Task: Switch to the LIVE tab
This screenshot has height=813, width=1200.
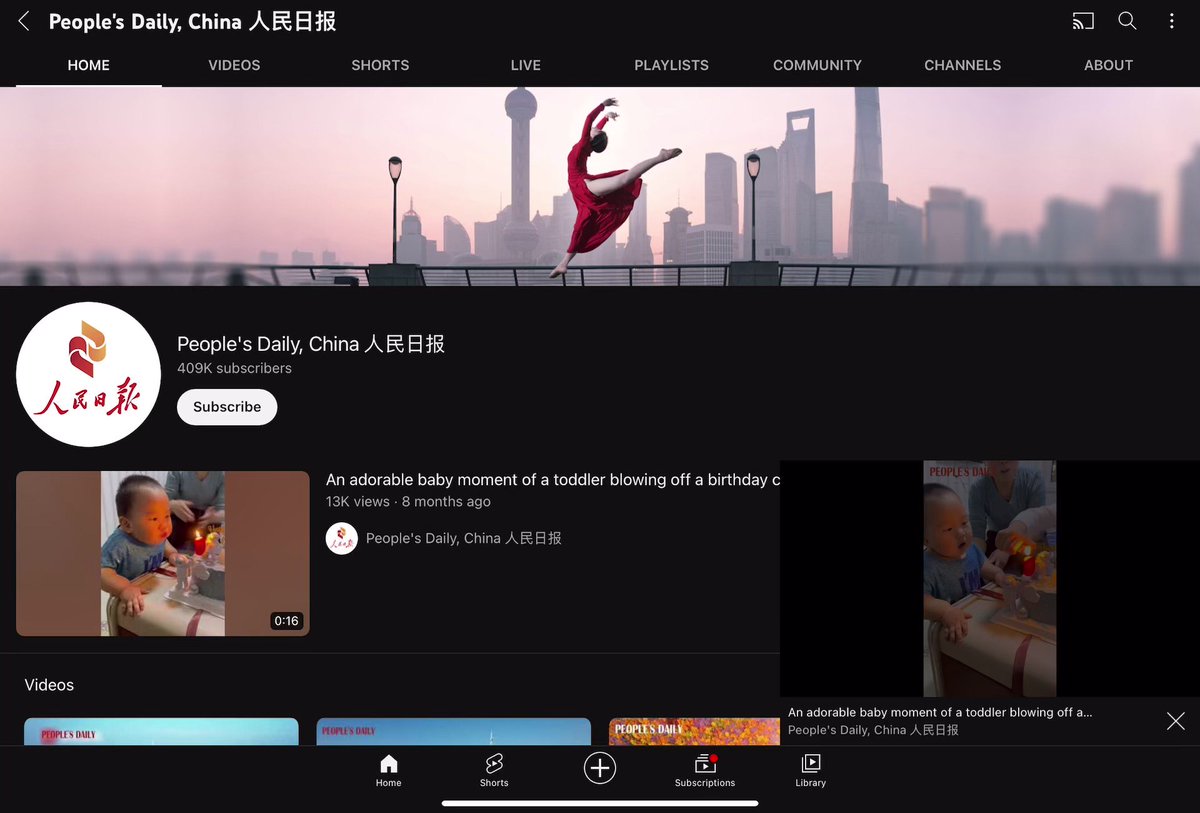Action: pos(526,65)
